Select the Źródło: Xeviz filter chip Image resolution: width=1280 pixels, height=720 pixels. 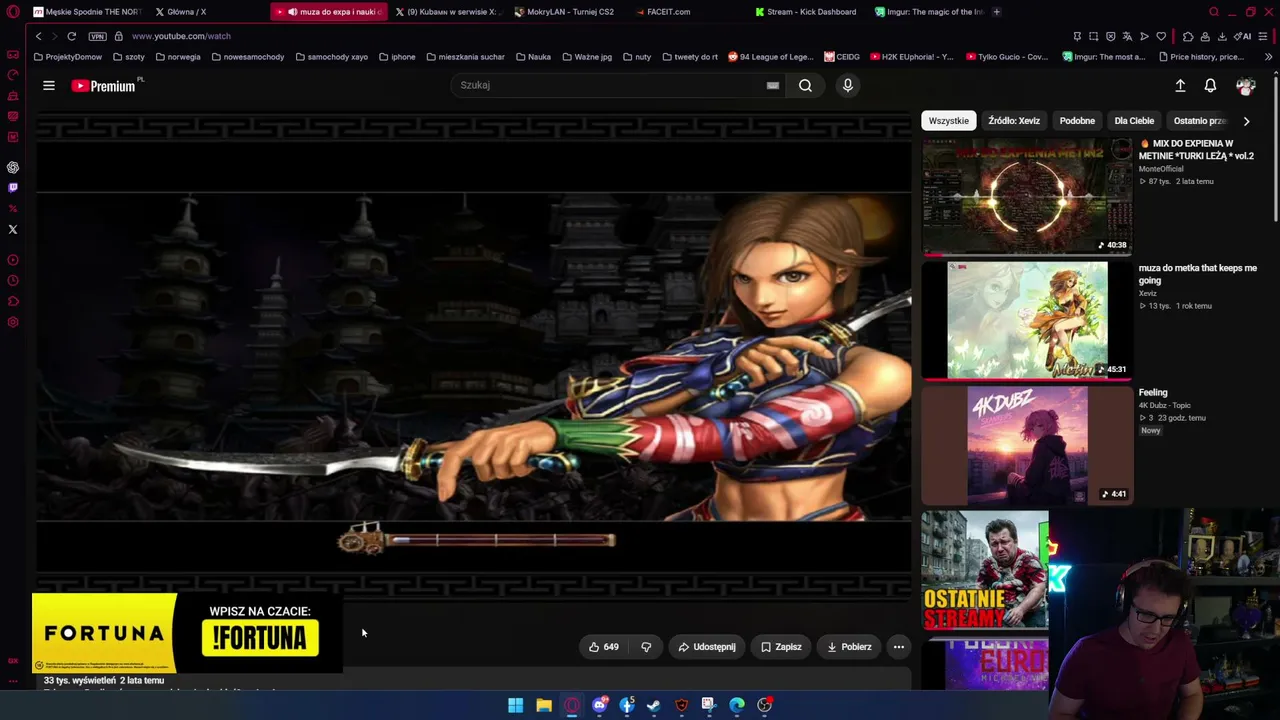(1014, 121)
